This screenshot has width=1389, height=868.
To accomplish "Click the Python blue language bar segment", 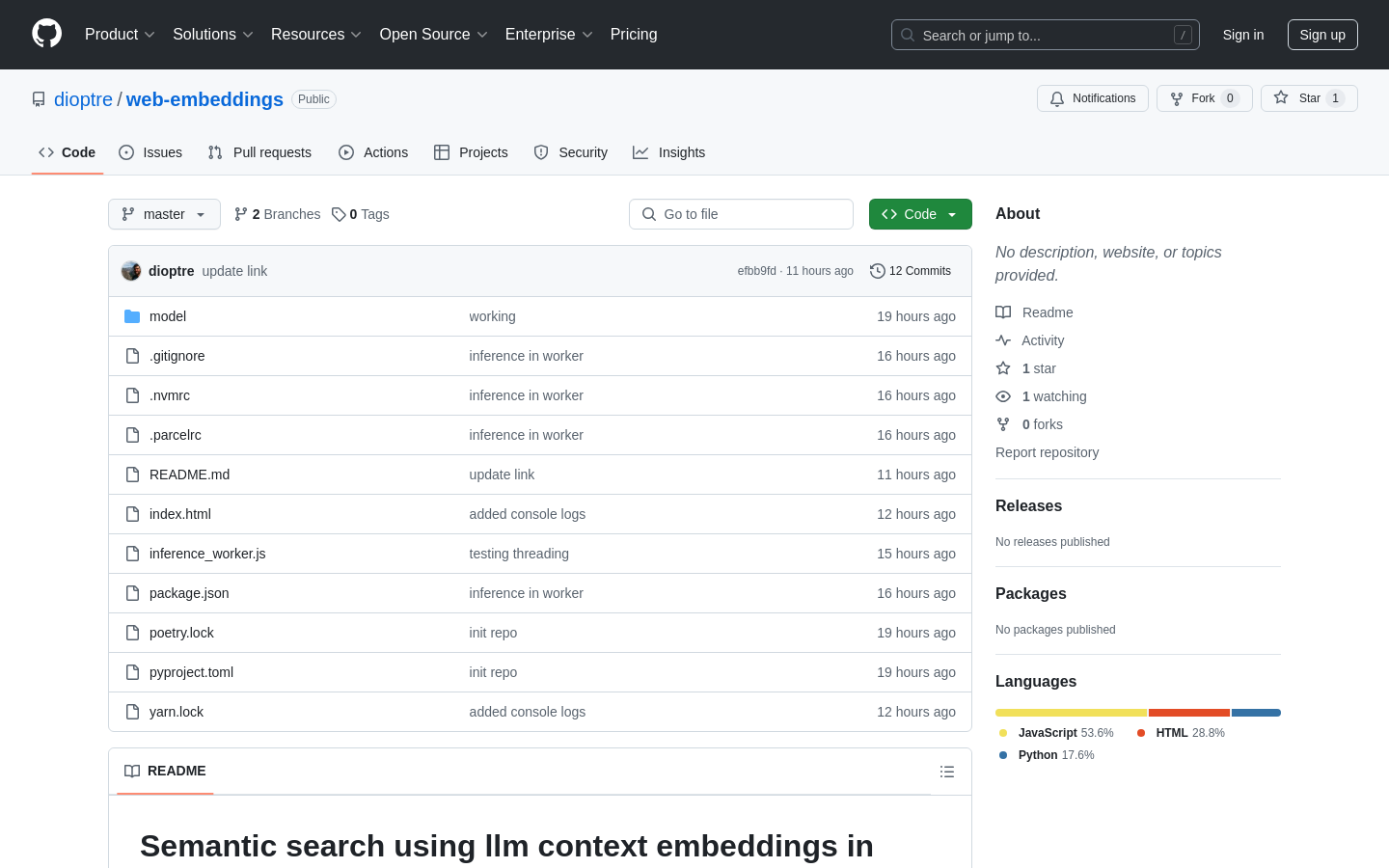I will (x=1256, y=713).
